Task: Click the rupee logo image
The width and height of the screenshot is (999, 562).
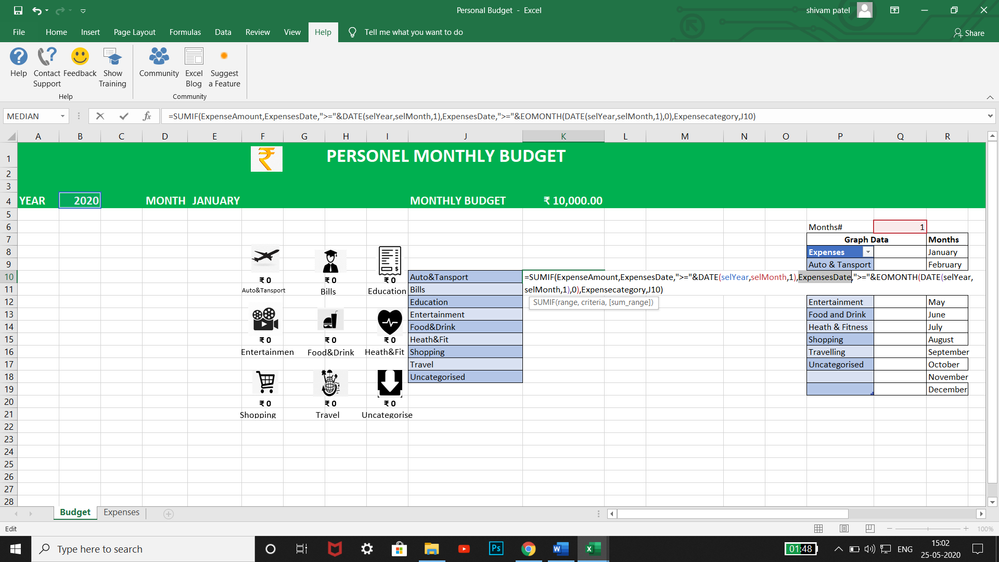Action: pyautogui.click(x=266, y=159)
